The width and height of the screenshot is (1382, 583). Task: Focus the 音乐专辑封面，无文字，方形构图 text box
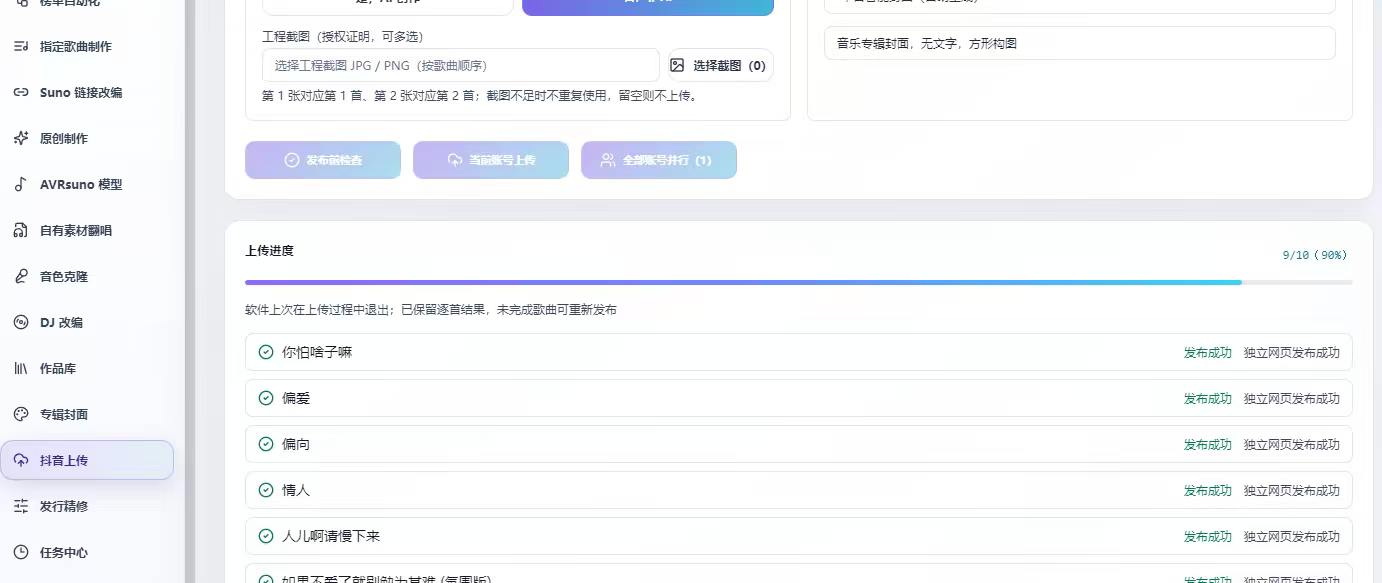(x=1080, y=43)
